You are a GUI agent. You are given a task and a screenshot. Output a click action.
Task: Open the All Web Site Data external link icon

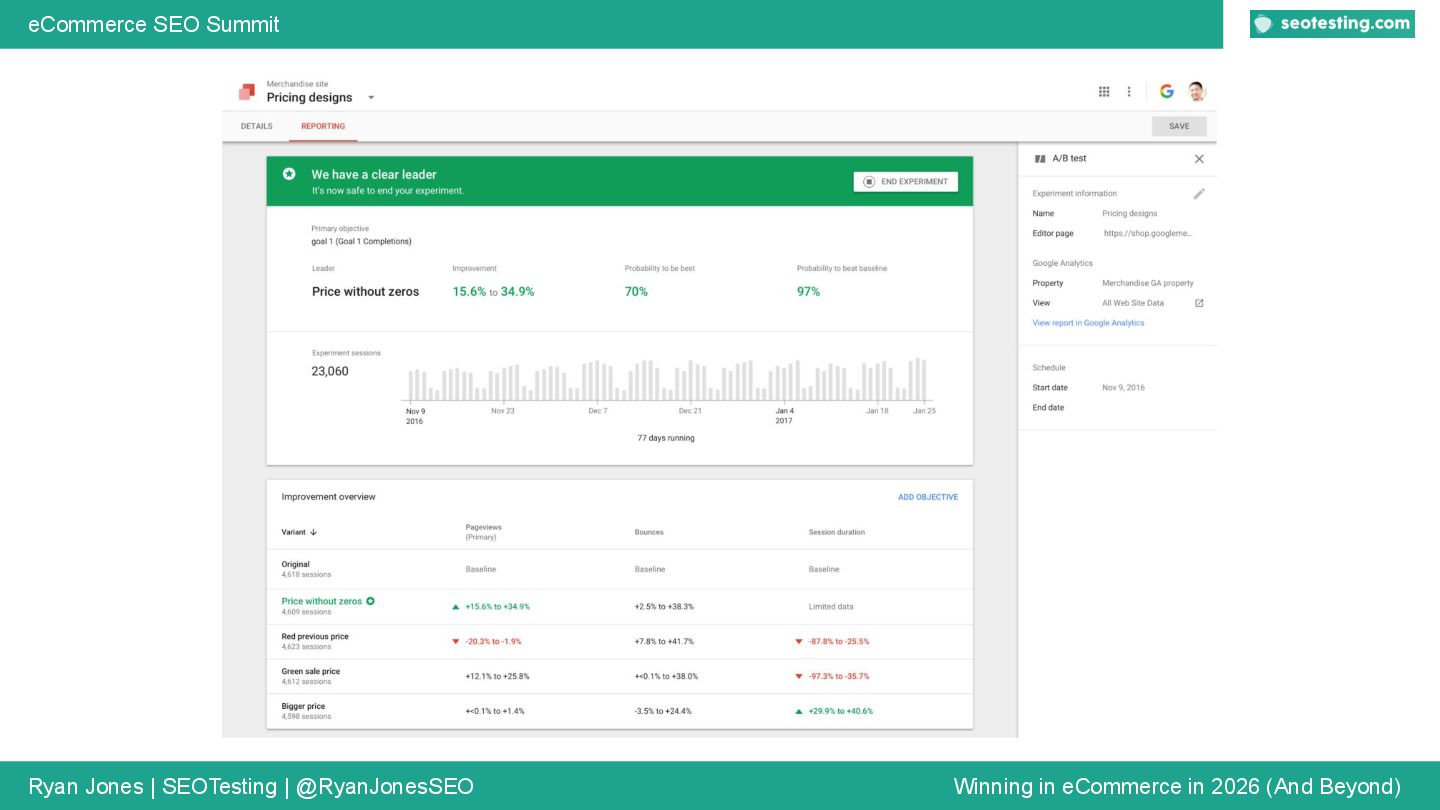(1199, 303)
